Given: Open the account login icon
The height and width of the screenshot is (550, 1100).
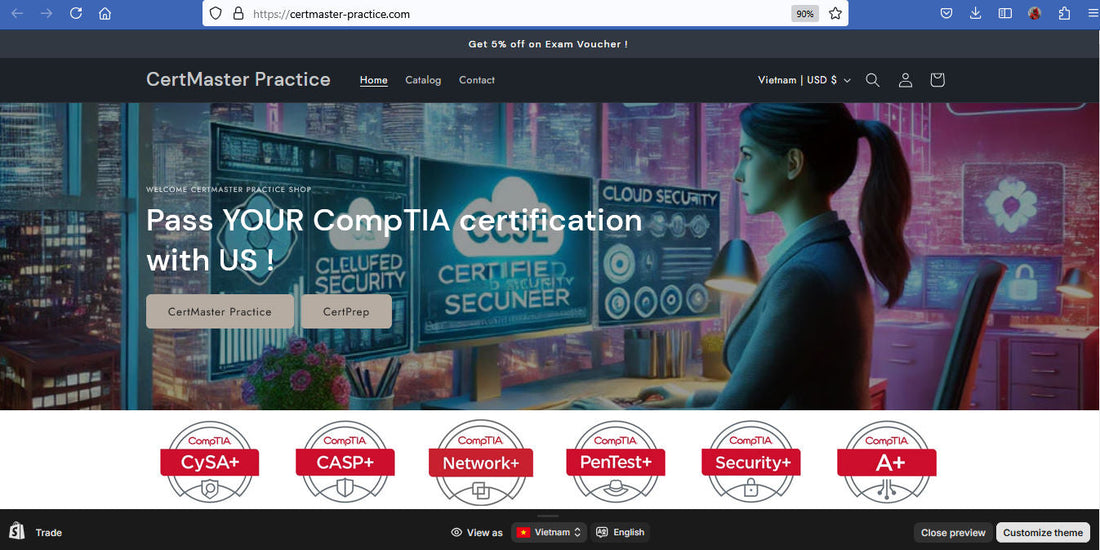Looking at the screenshot, I should 905,80.
